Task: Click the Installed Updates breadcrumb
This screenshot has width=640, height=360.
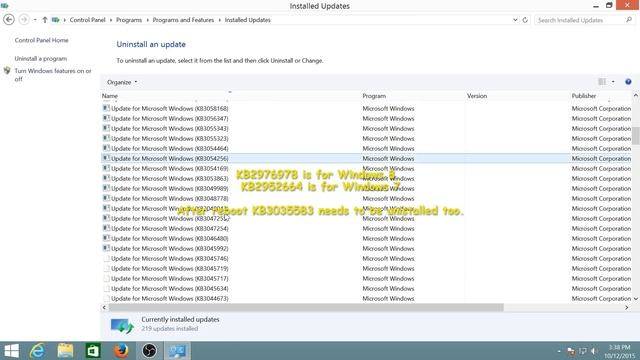Action: pyautogui.click(x=247, y=20)
